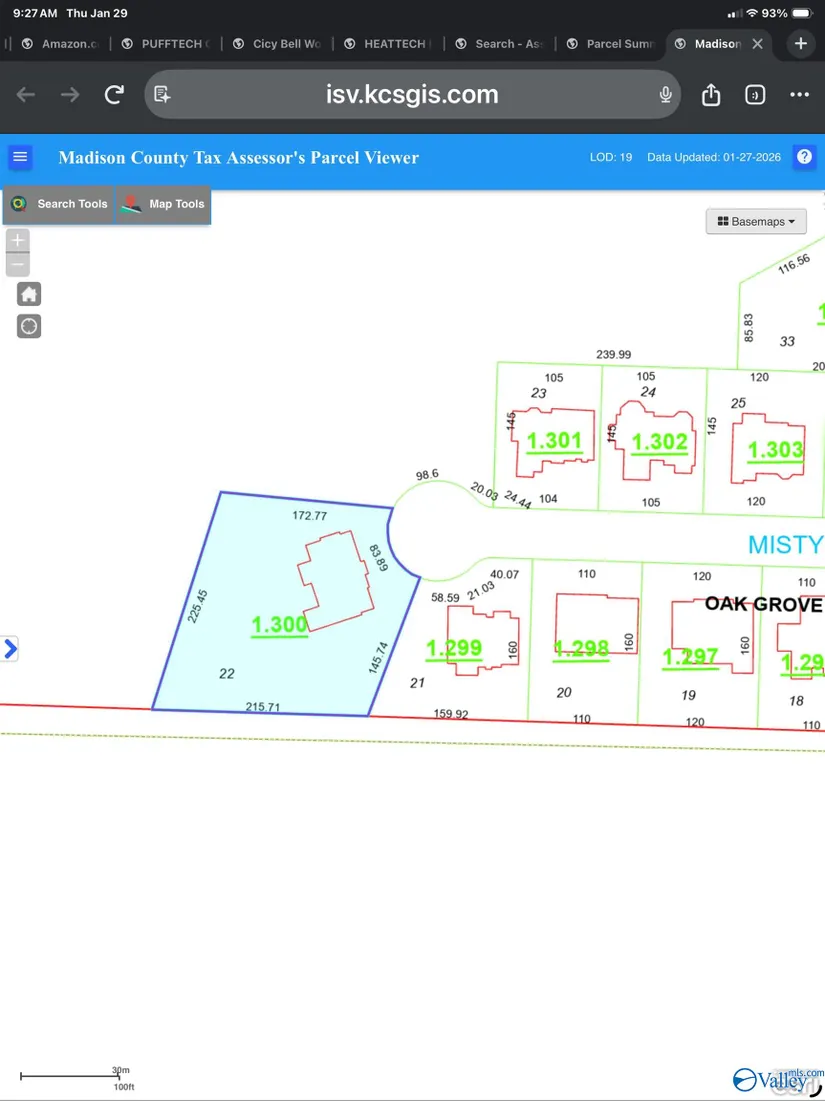Click the isv.kcsgis.com address bar

coord(412,95)
